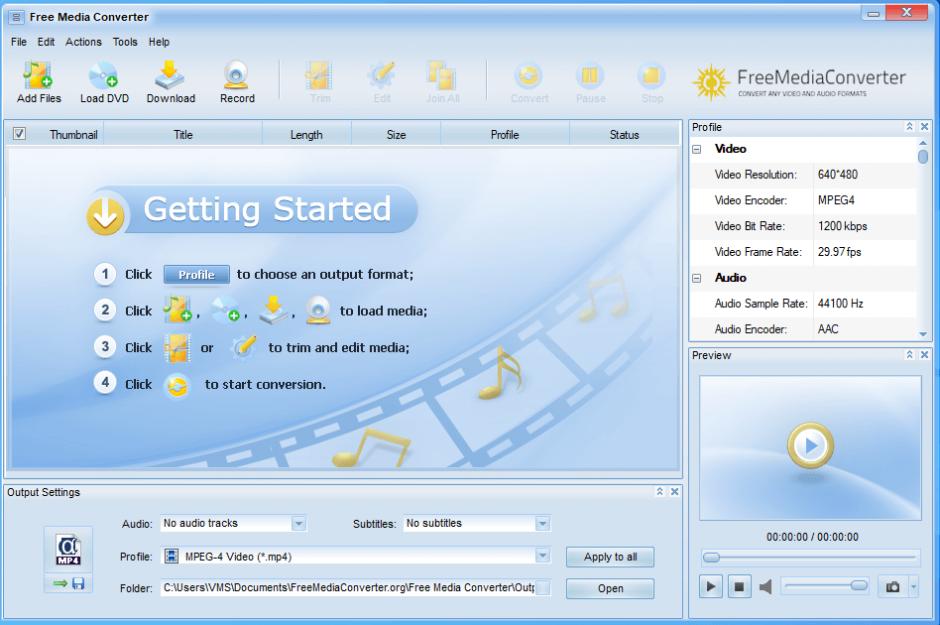Open the File menu

coord(19,42)
